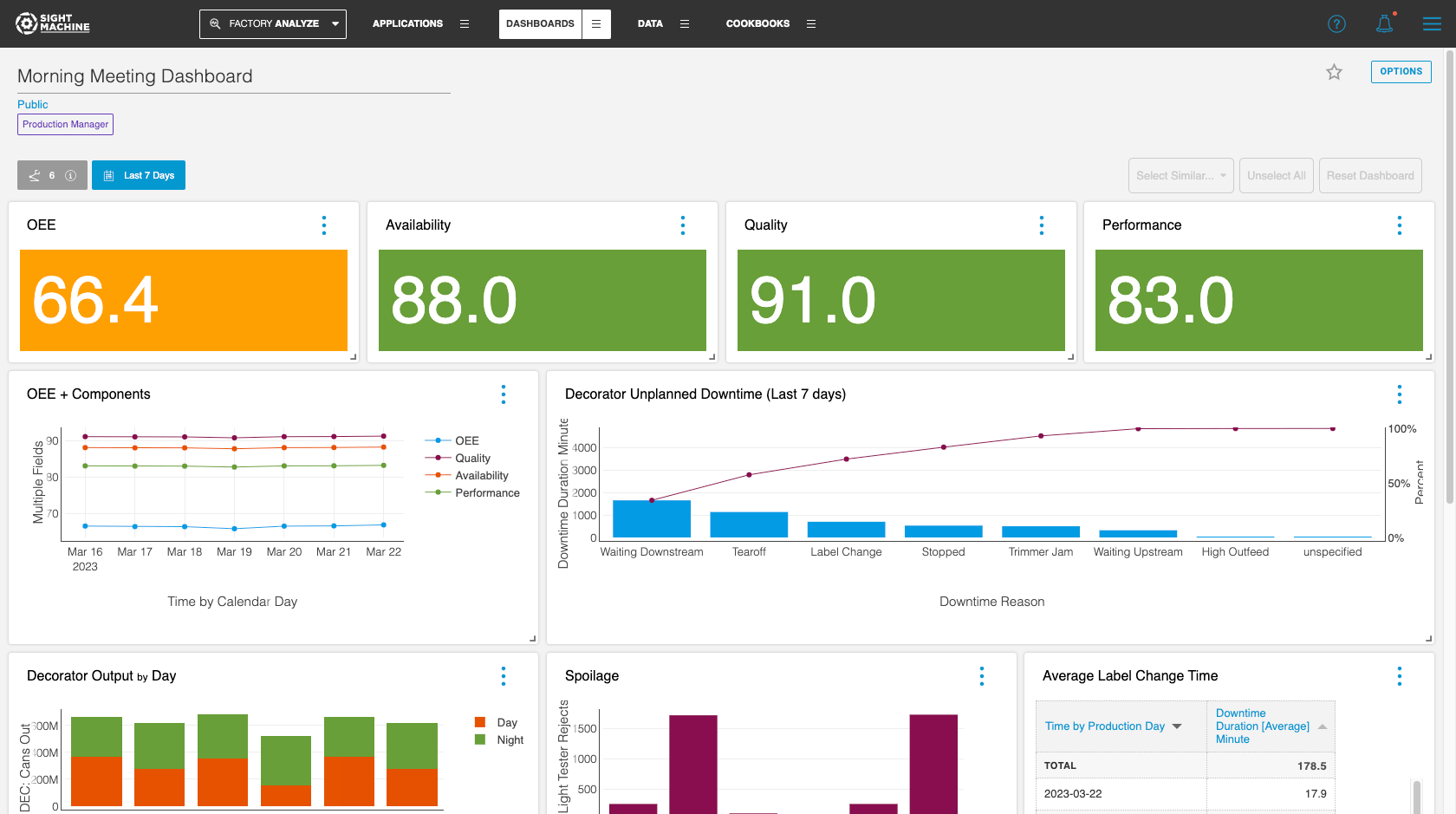Grab the OEE widget resize handle

[354, 357]
